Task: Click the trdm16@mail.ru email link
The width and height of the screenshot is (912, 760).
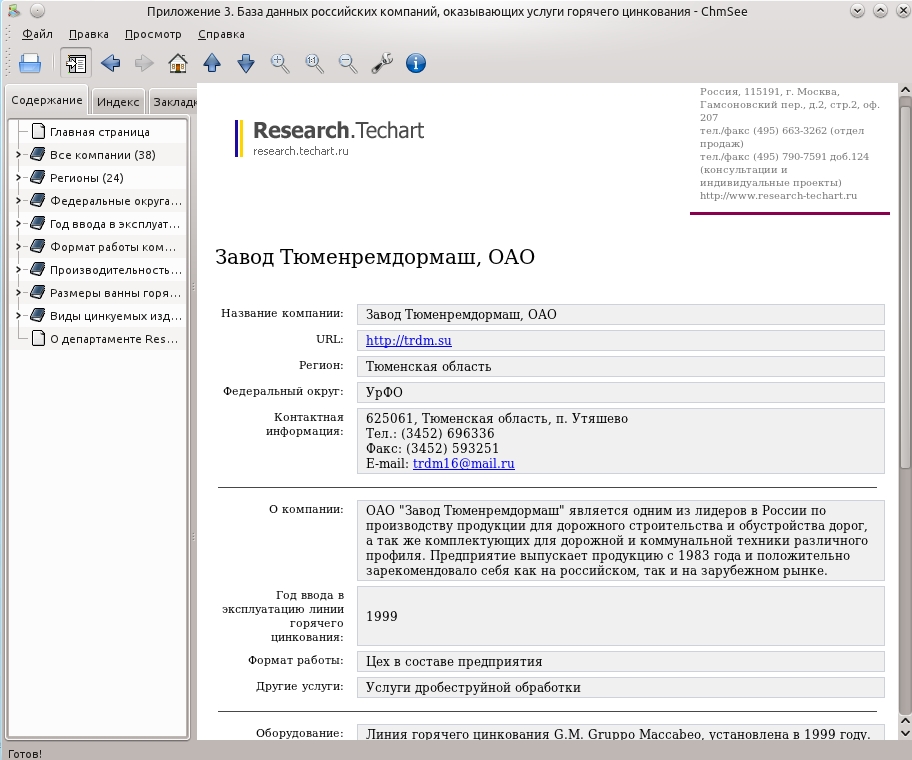Action: pyautogui.click(x=464, y=463)
